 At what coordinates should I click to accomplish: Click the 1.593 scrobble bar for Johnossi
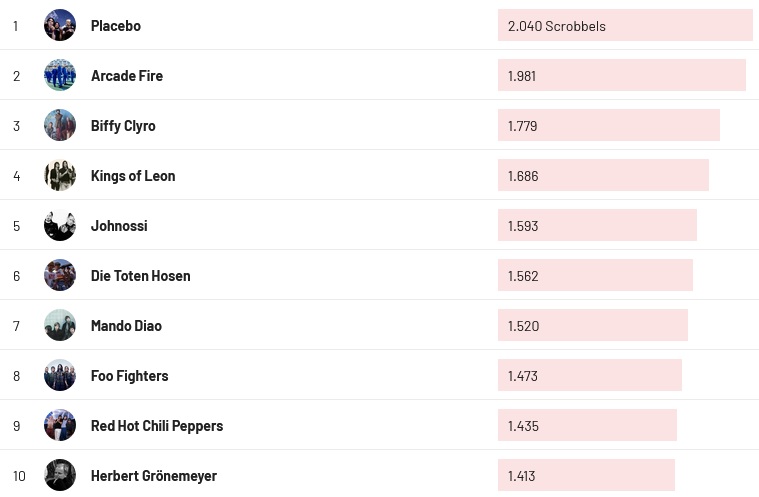[x=597, y=226]
